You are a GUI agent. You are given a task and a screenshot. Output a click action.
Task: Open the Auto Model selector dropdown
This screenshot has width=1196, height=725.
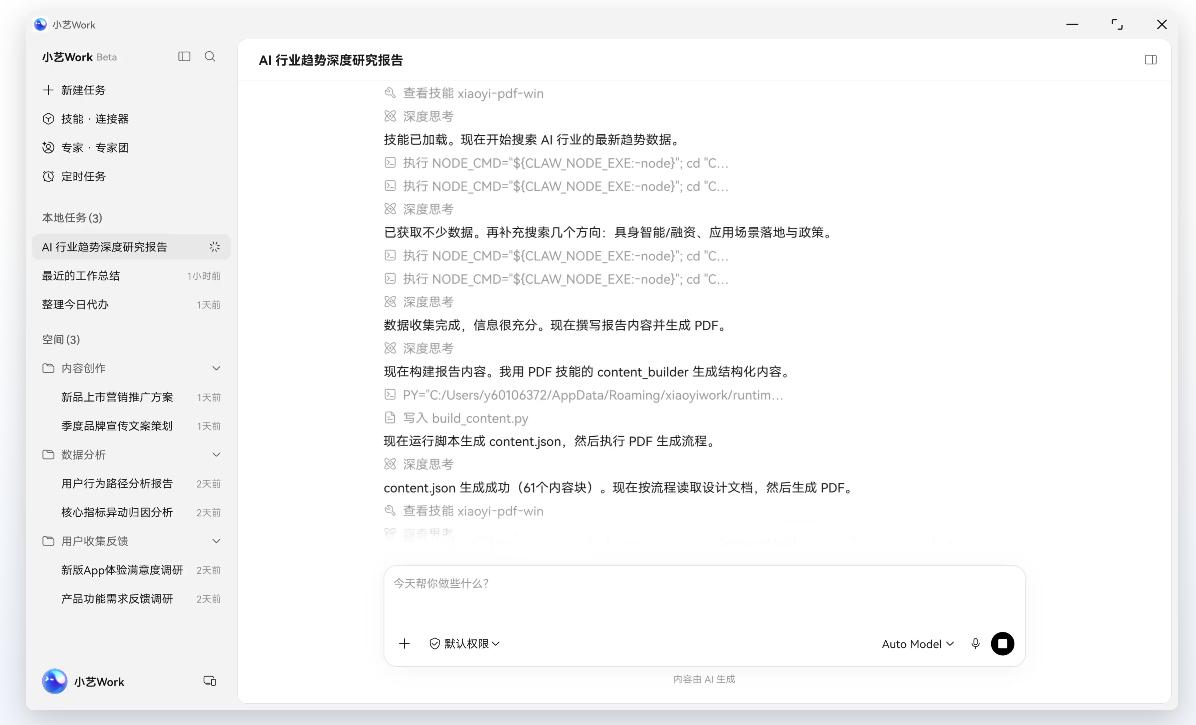(918, 643)
